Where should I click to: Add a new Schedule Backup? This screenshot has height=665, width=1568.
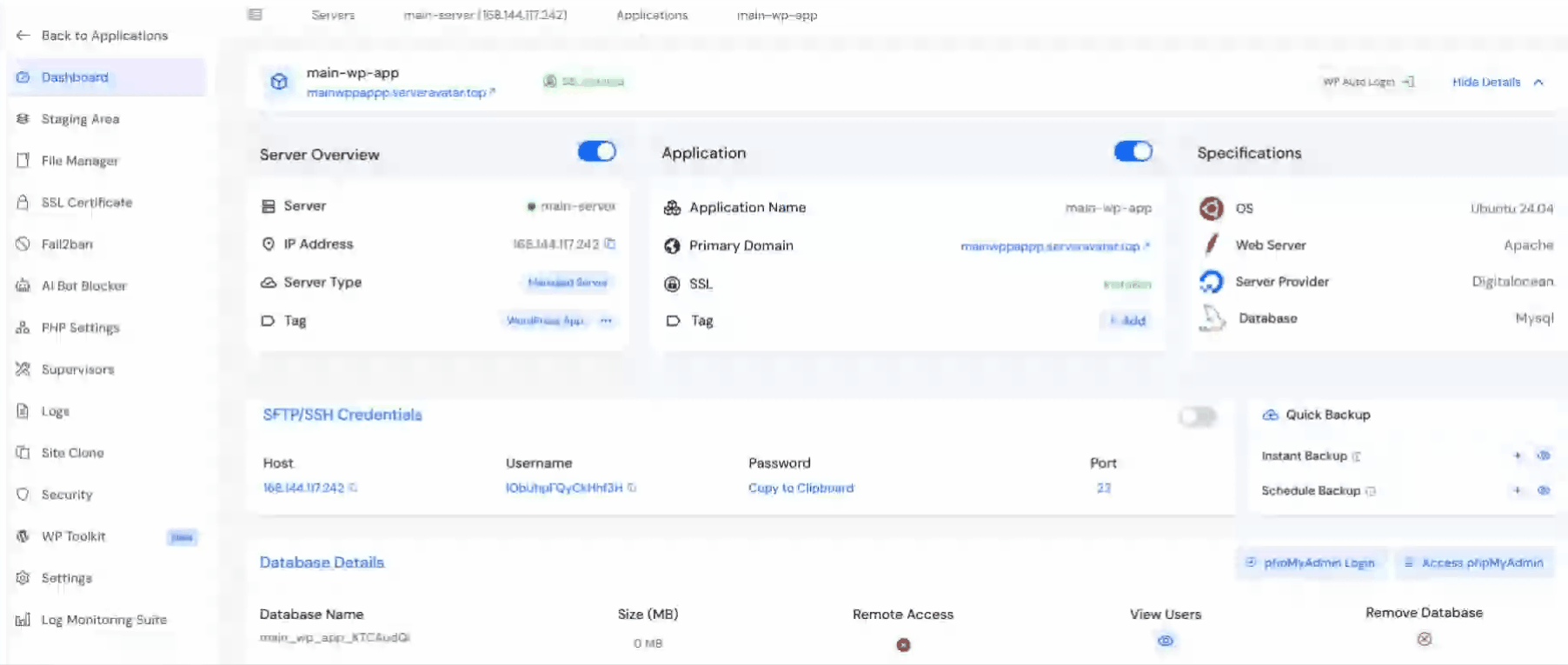coord(1518,490)
